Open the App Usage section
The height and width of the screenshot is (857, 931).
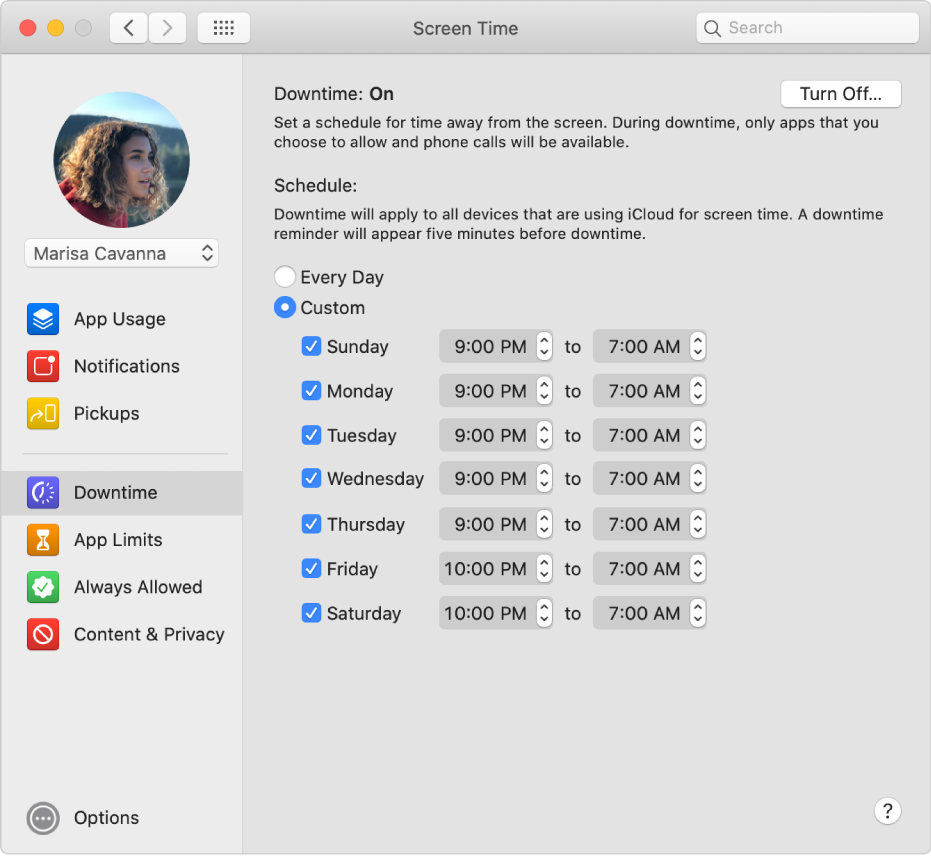tap(43, 319)
